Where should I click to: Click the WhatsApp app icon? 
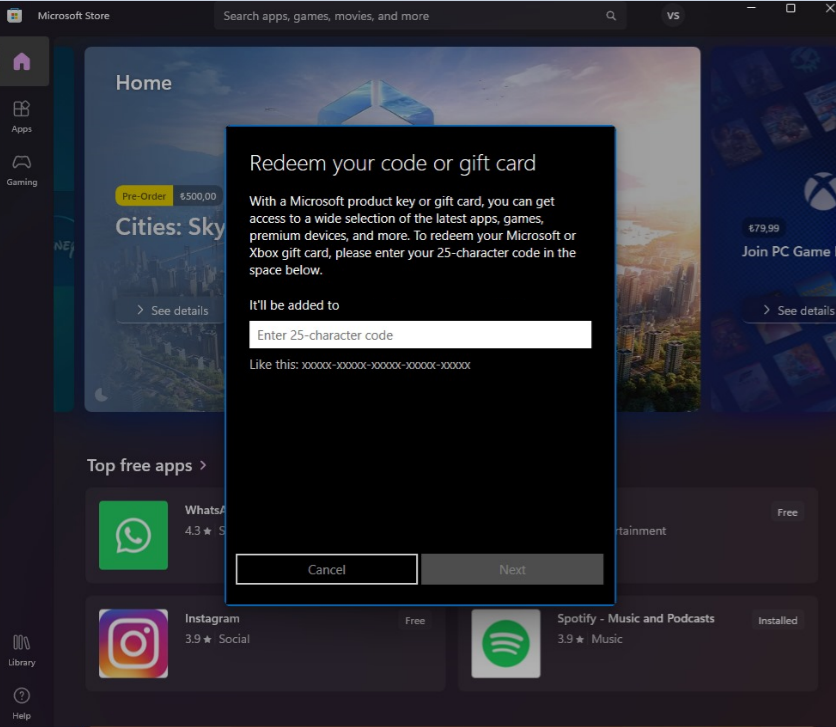coord(133,535)
